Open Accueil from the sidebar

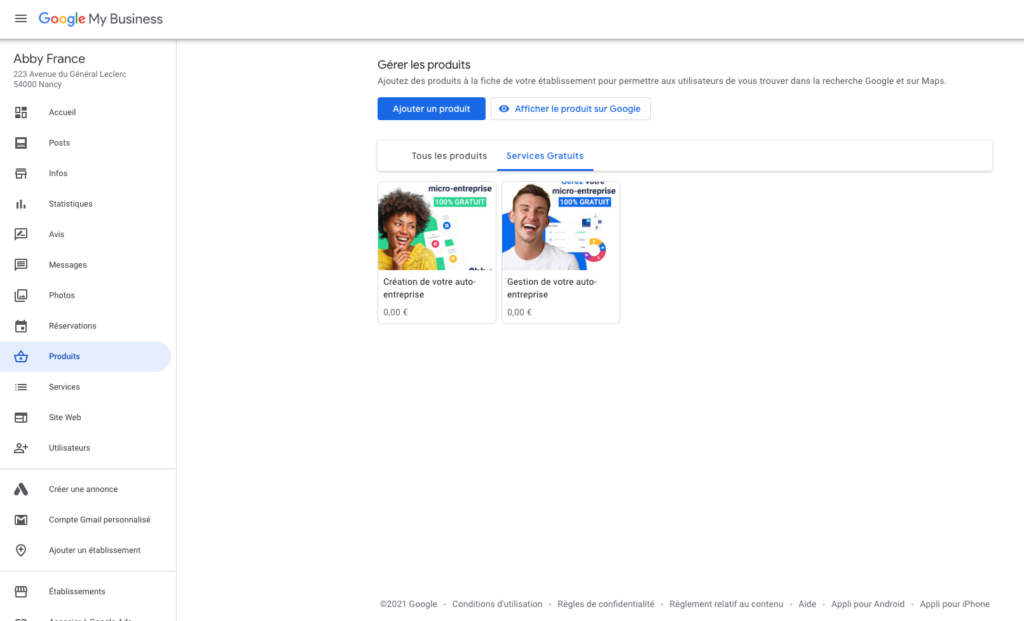pos(60,112)
